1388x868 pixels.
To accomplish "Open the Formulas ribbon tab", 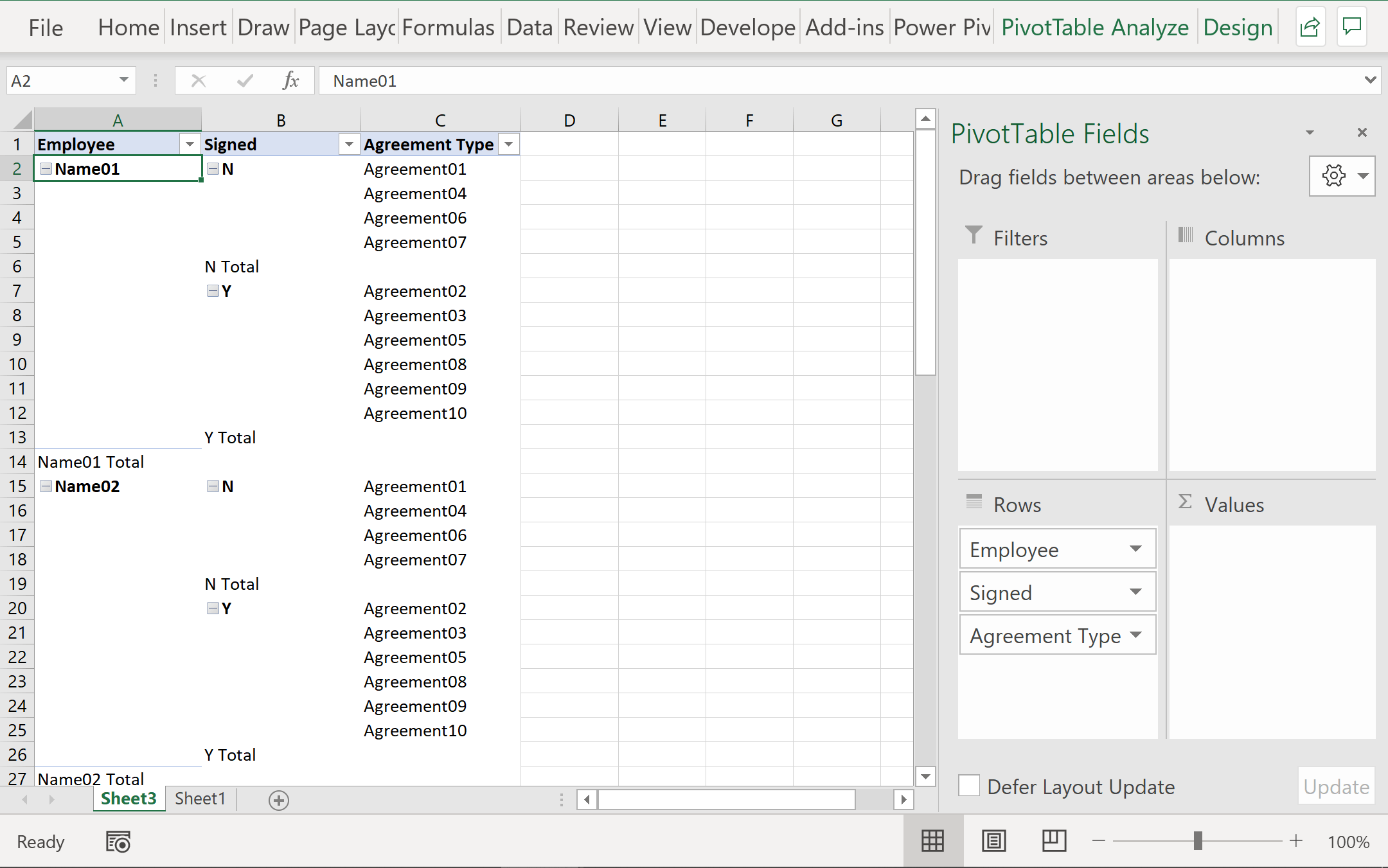I will pyautogui.click(x=448, y=28).
